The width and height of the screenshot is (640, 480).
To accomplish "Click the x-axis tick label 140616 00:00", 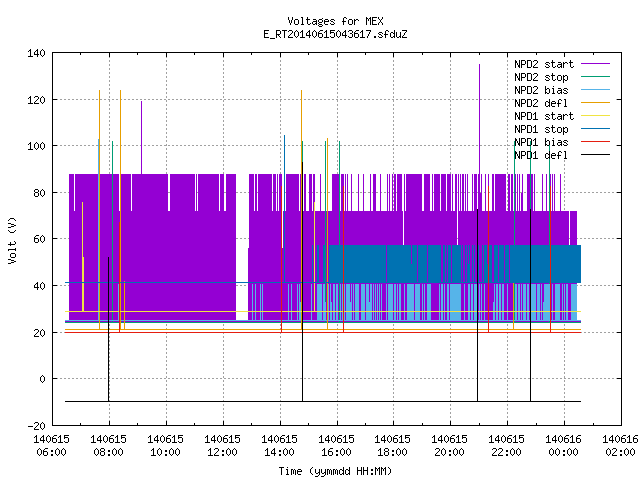I will click(x=564, y=446).
